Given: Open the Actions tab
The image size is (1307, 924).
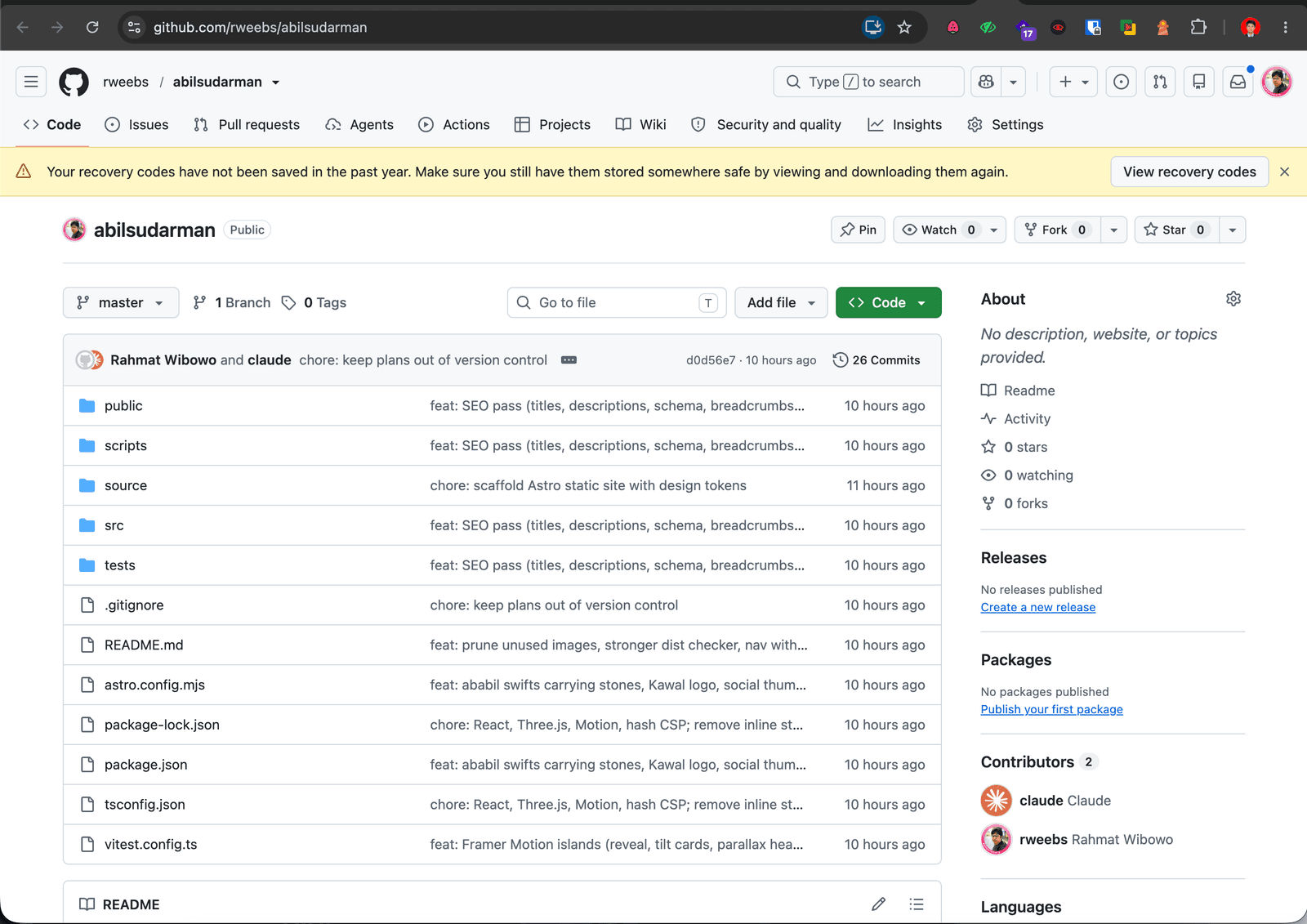Looking at the screenshot, I should (454, 124).
